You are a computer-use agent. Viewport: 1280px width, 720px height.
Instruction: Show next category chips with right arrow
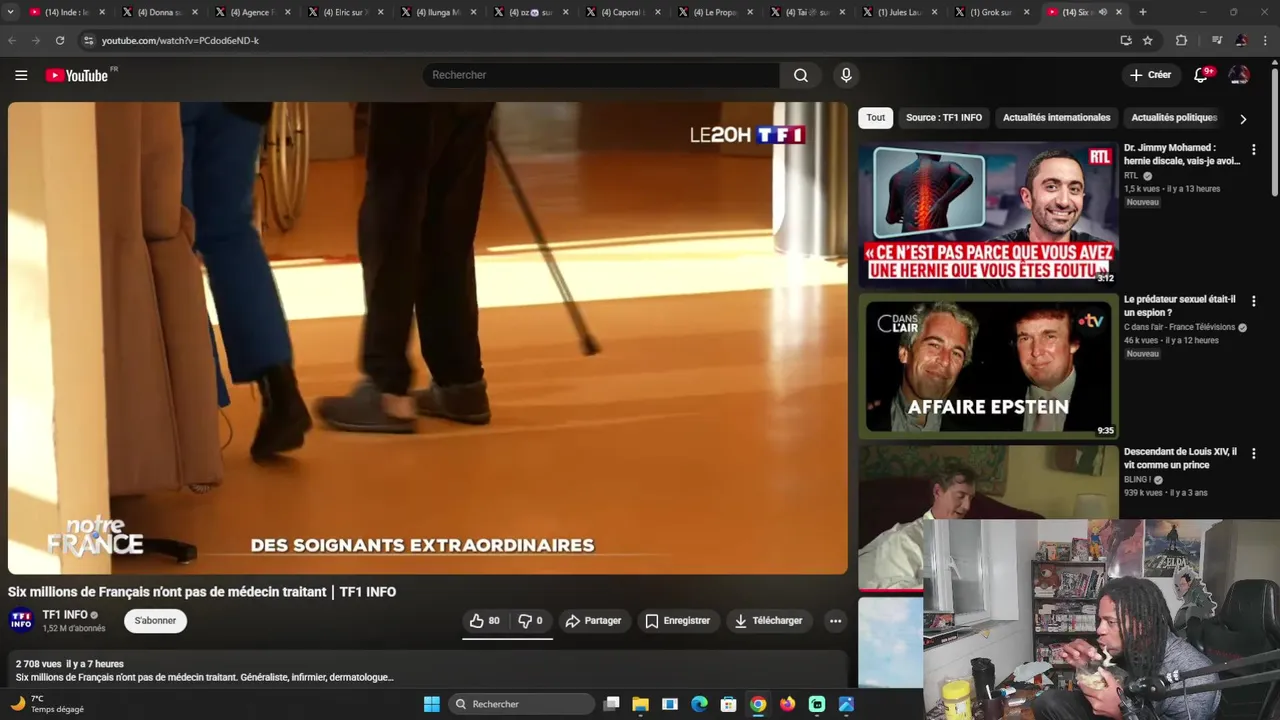click(x=1243, y=118)
